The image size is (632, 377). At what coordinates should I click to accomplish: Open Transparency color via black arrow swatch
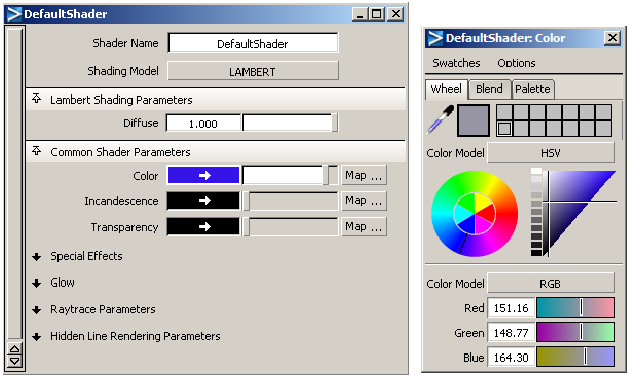(203, 226)
